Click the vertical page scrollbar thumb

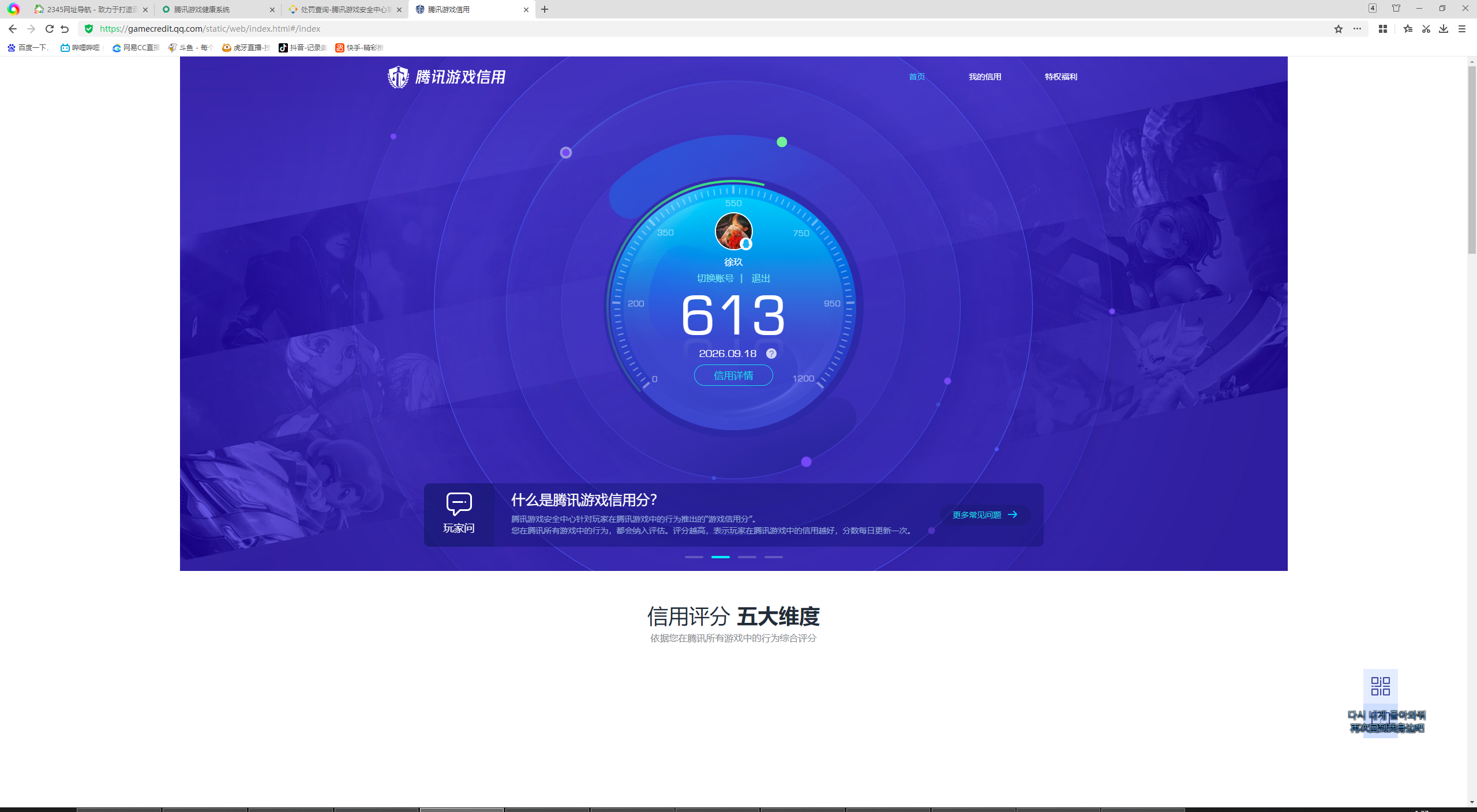1472,160
